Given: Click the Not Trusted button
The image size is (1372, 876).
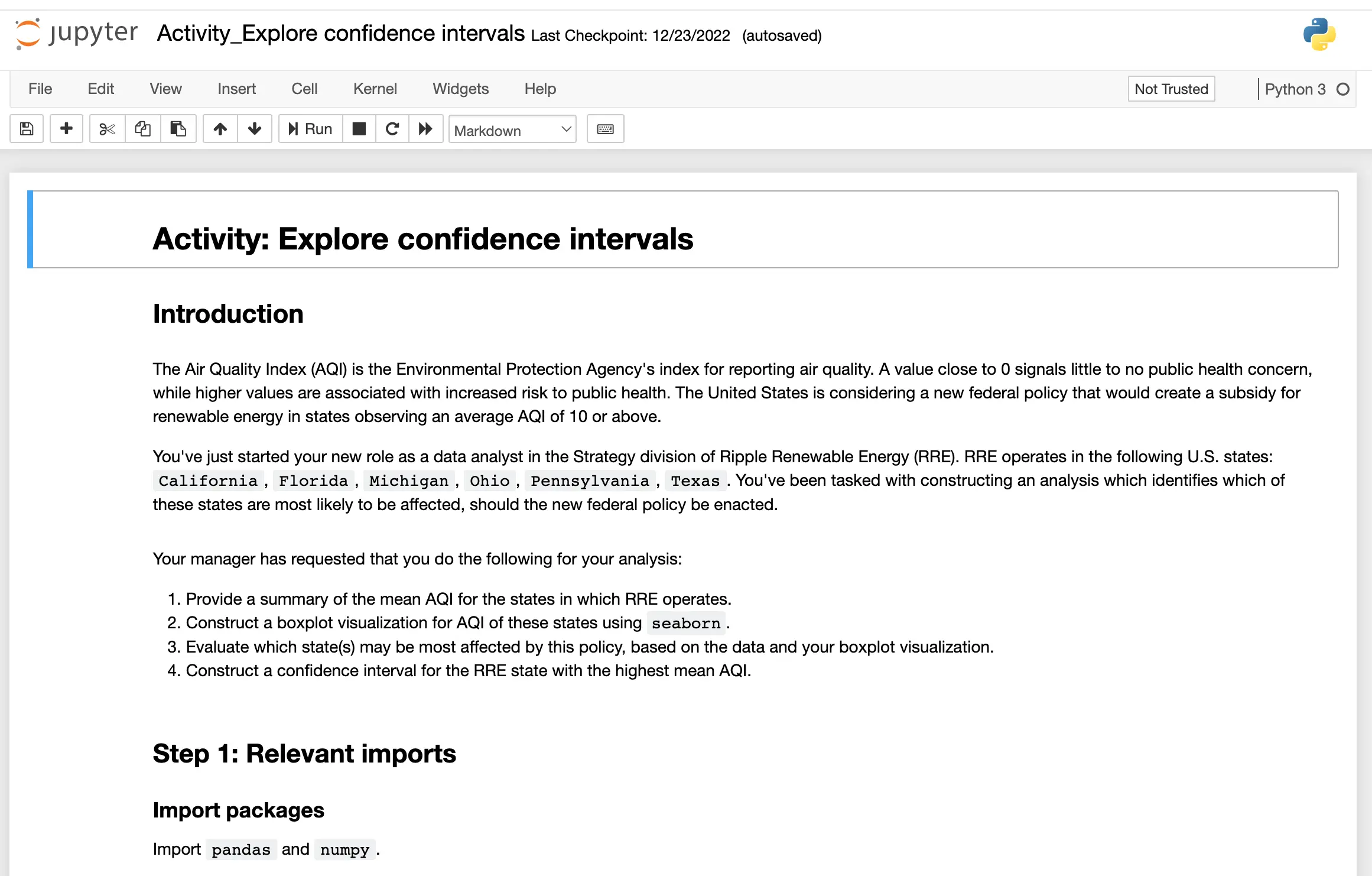Looking at the screenshot, I should click(x=1171, y=89).
